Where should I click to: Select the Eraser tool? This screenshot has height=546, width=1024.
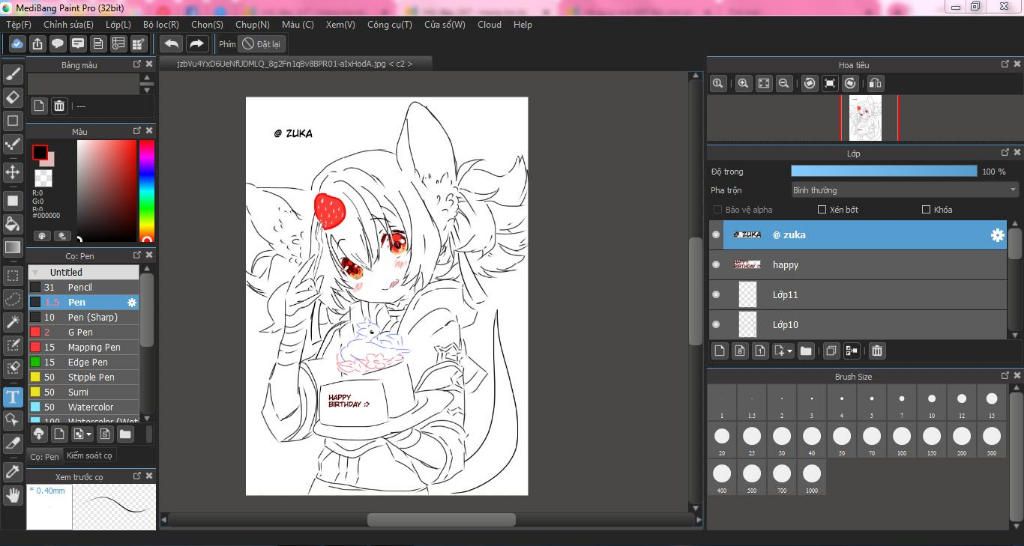pos(12,98)
